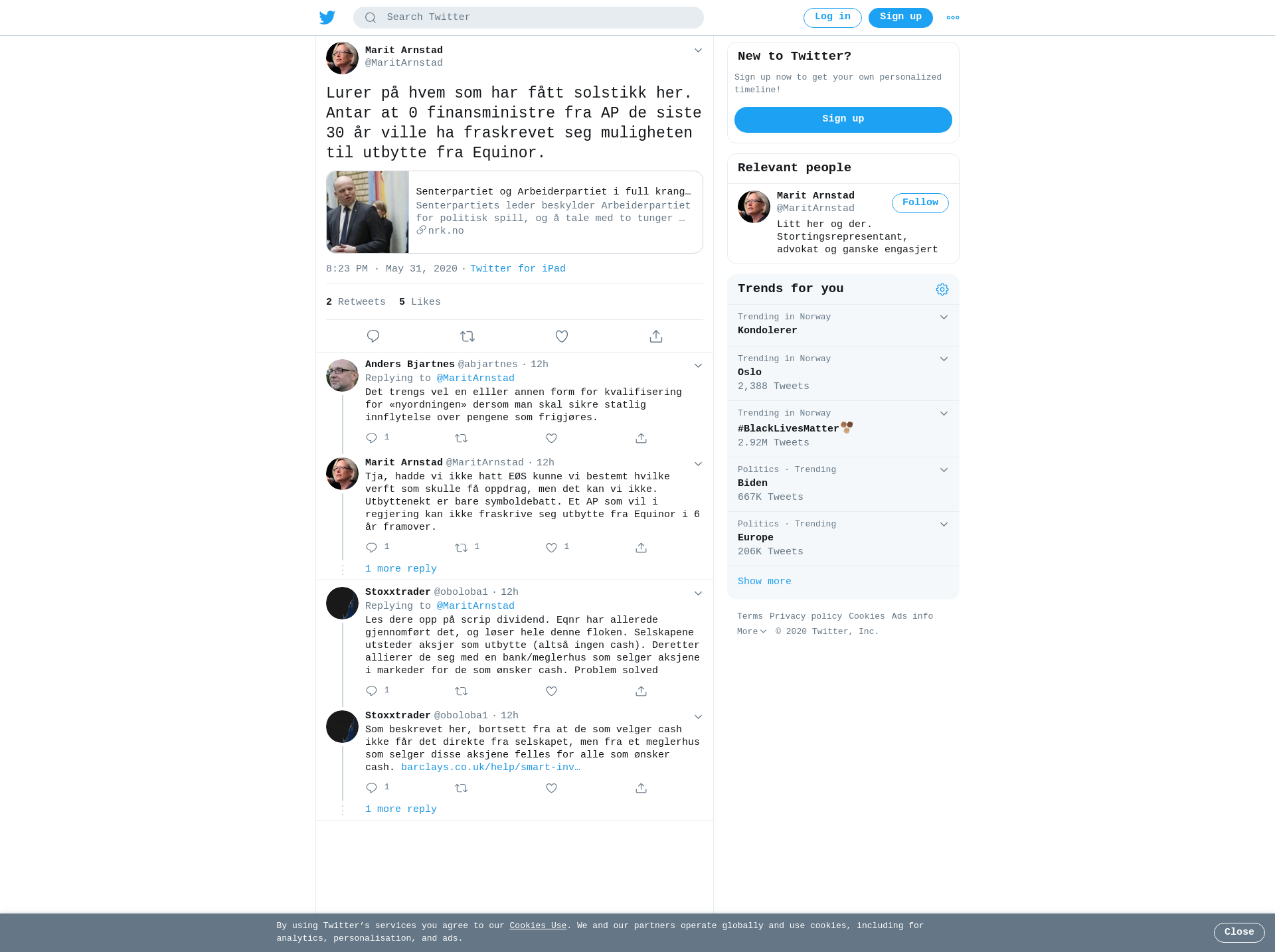
Task: Follow Marit Arnstad in Relevant people
Action: click(920, 203)
